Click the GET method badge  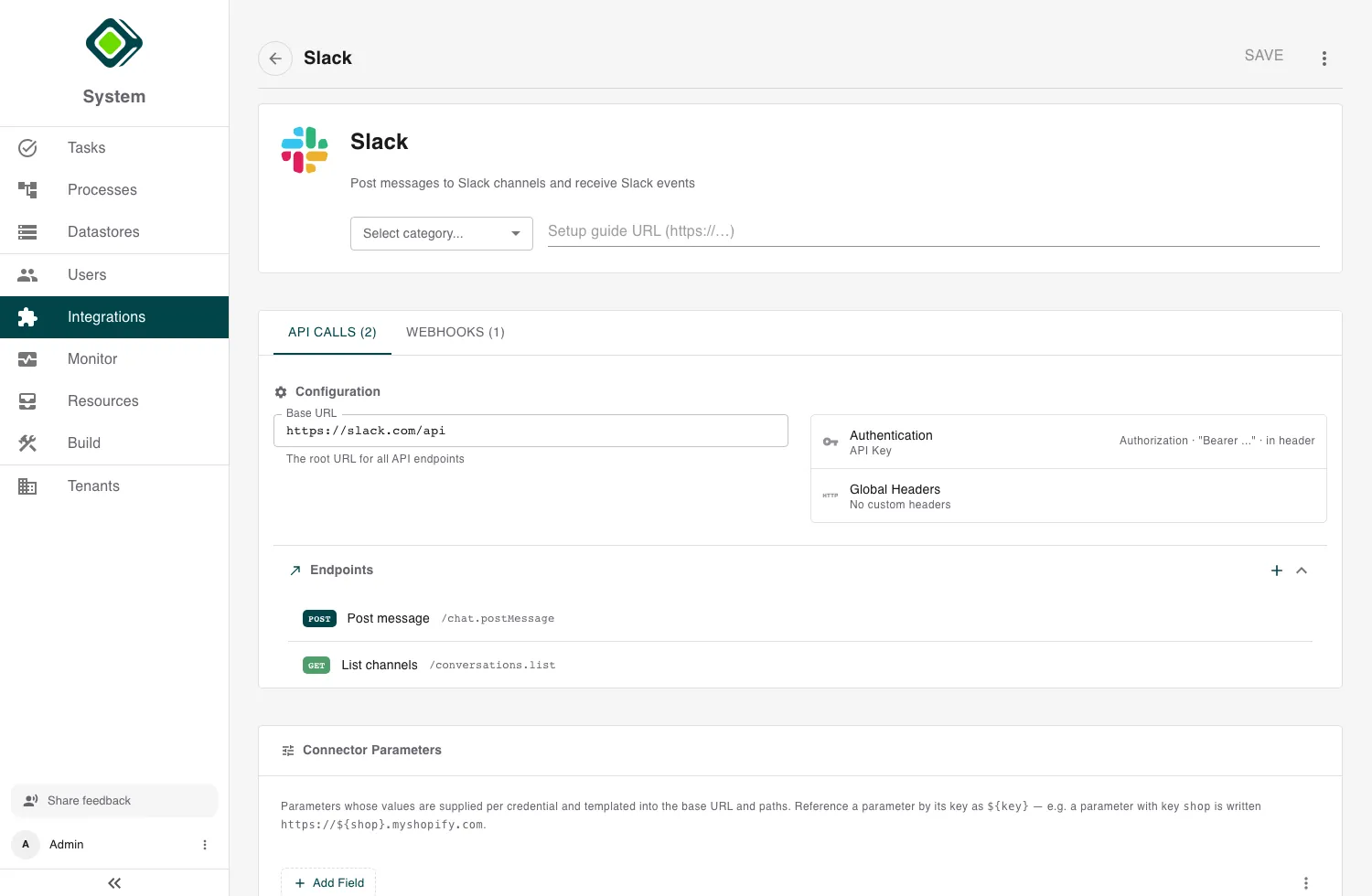tap(316, 666)
